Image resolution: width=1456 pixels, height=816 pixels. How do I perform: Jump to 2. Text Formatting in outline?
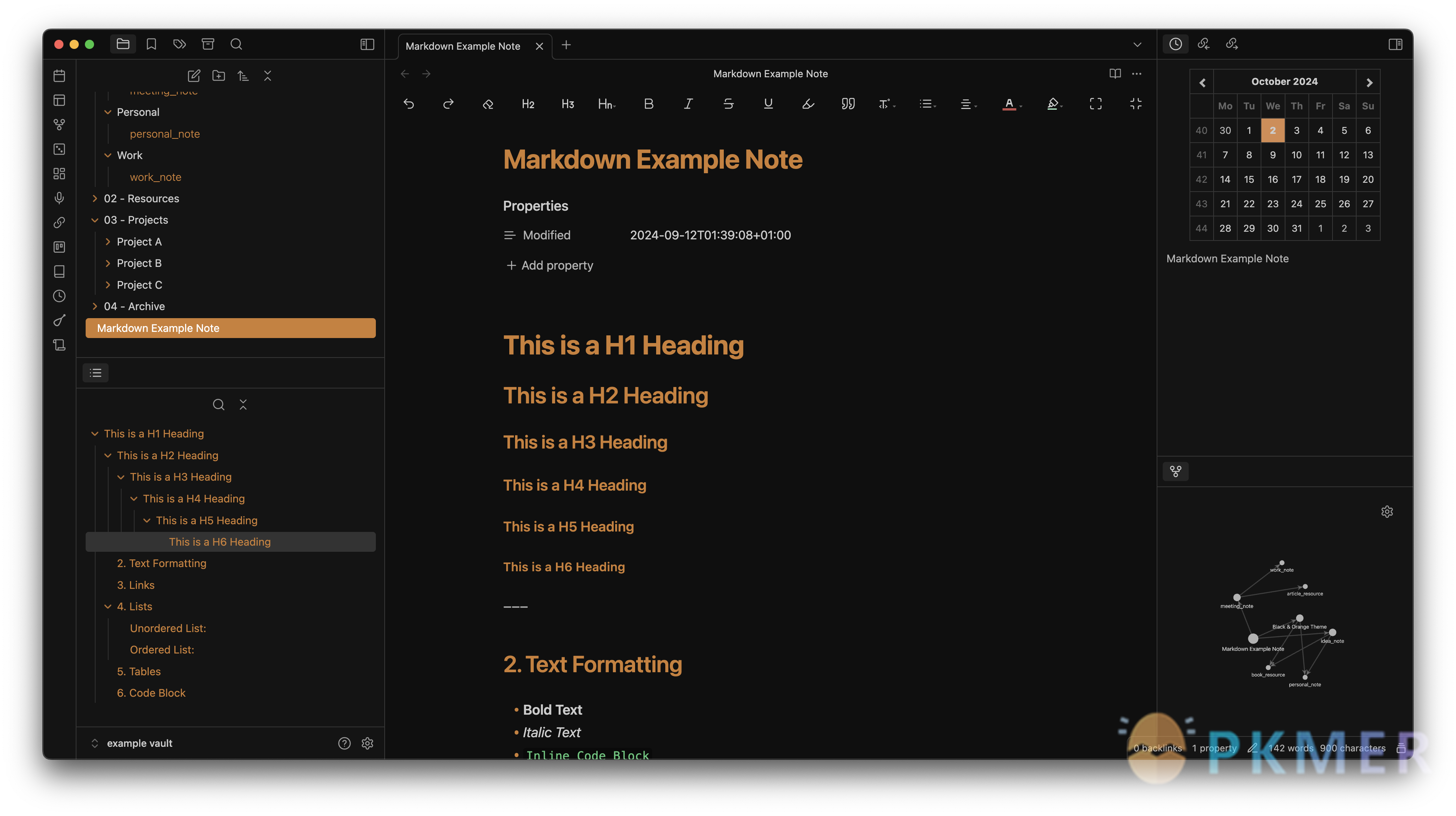(162, 563)
